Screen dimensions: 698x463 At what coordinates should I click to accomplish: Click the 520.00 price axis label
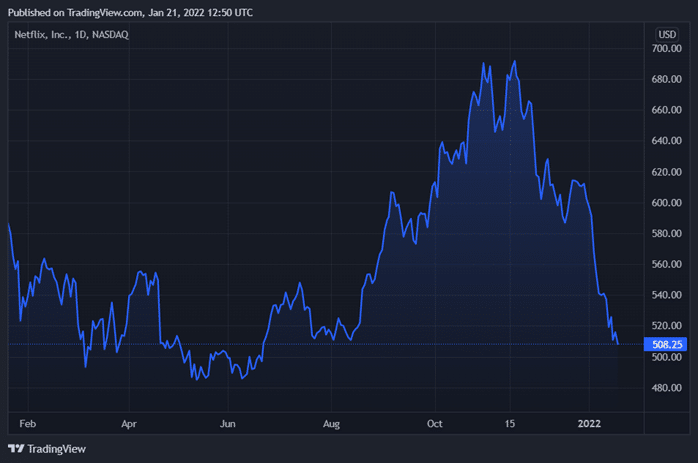pyautogui.click(x=666, y=325)
